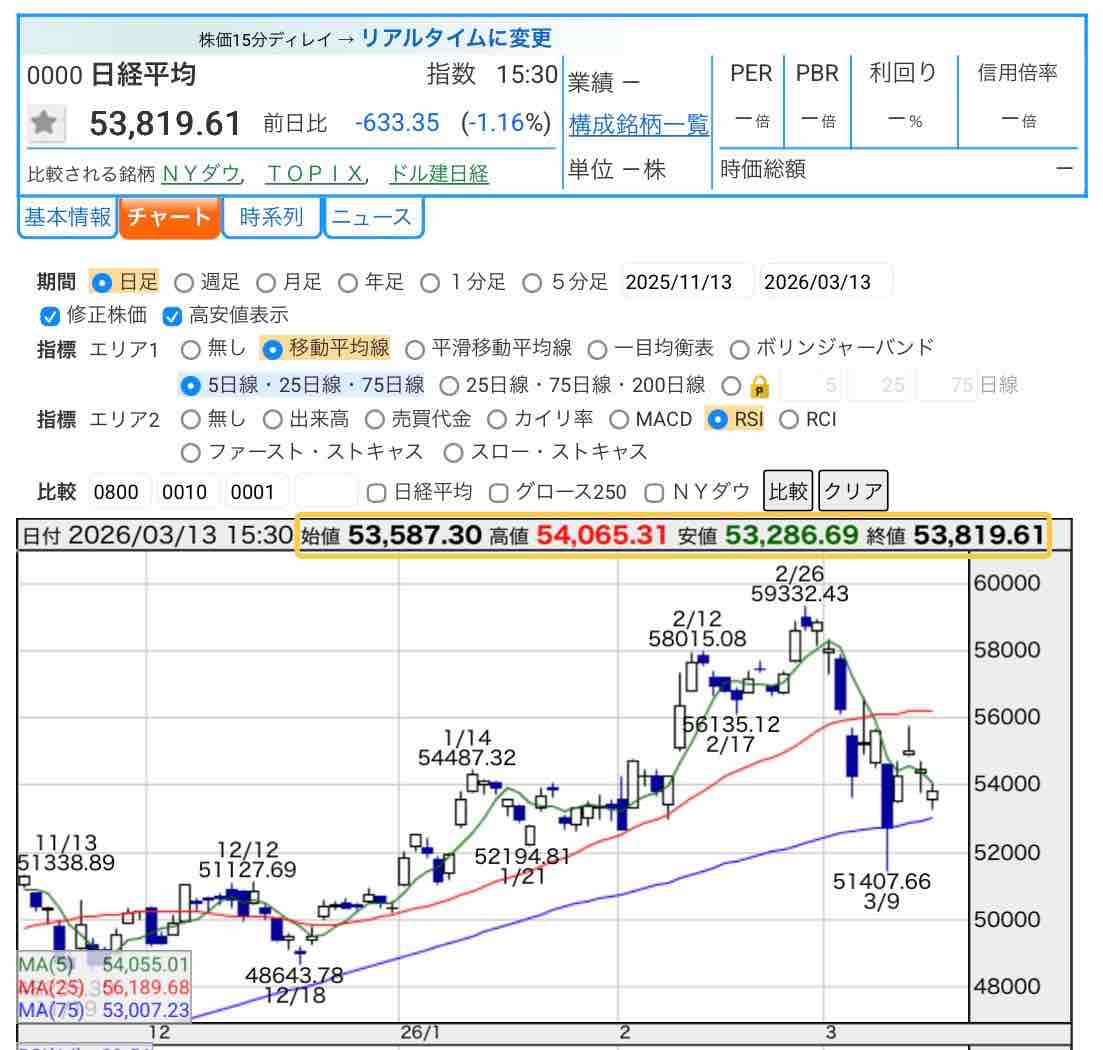Click リアルタイムに変更 link
Viewport: 1103px width, 1050px height.
point(456,38)
